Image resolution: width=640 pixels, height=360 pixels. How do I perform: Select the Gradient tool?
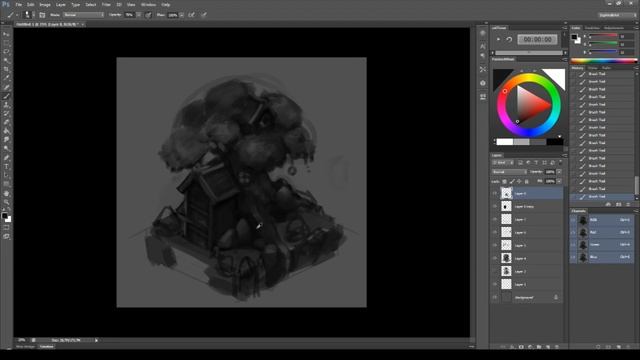[x=6, y=131]
